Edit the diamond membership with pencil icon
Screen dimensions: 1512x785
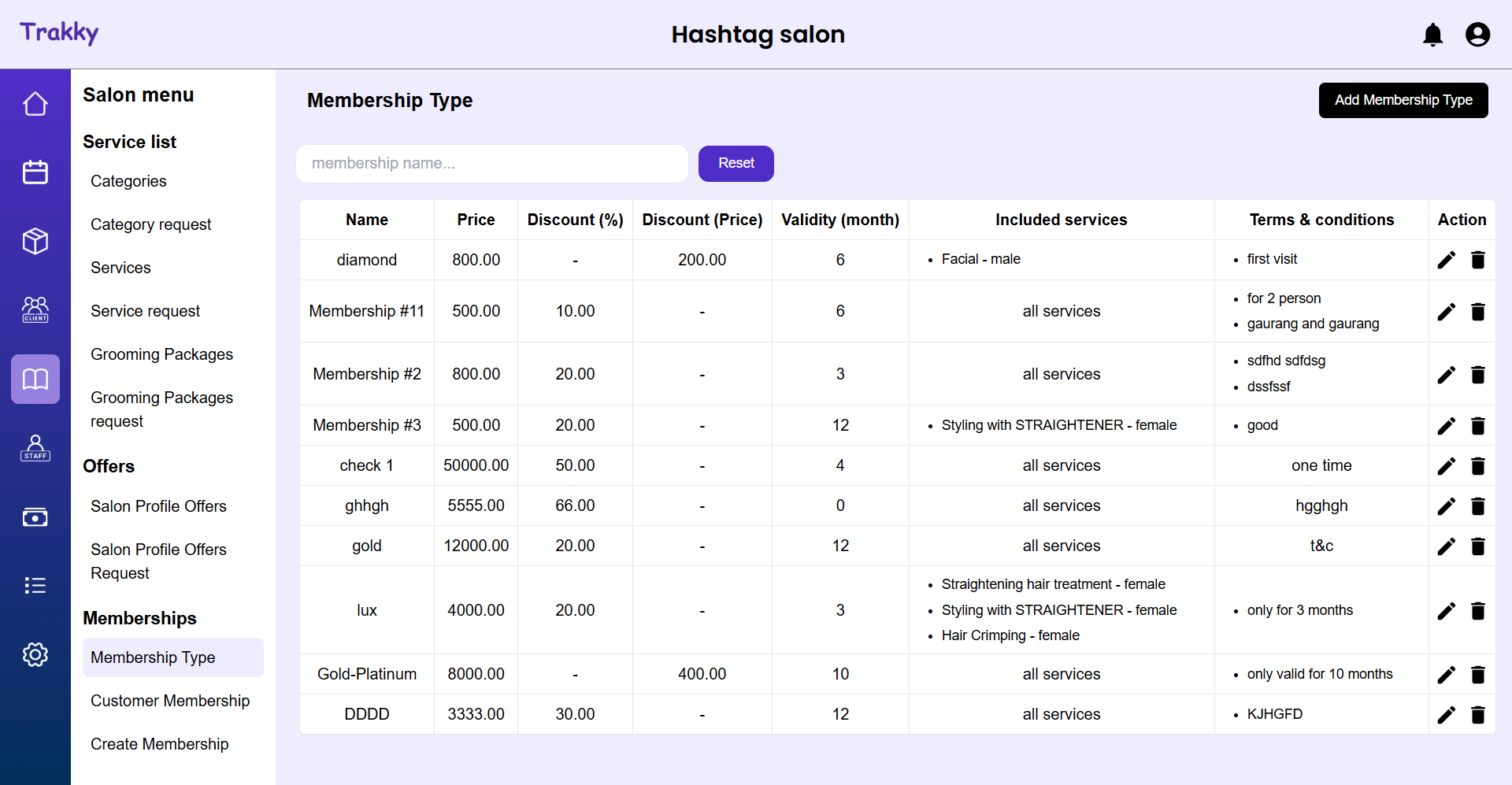[x=1446, y=260]
